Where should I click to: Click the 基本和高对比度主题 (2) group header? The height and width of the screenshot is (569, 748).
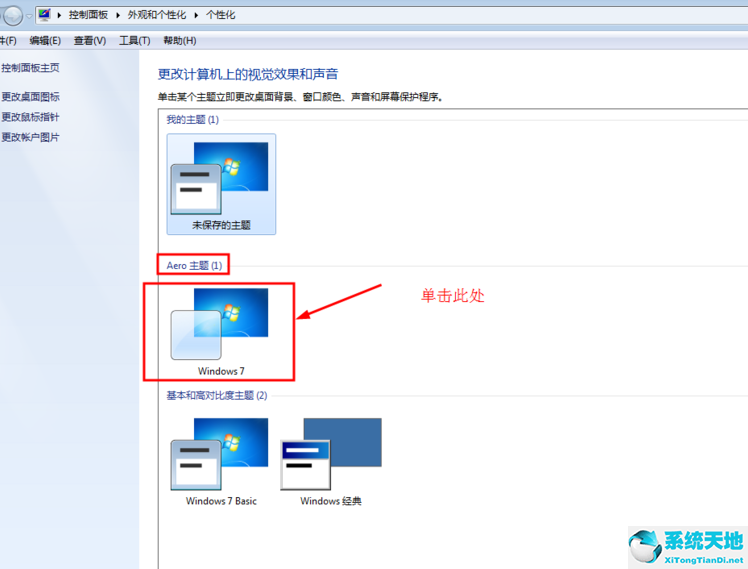click(217, 395)
